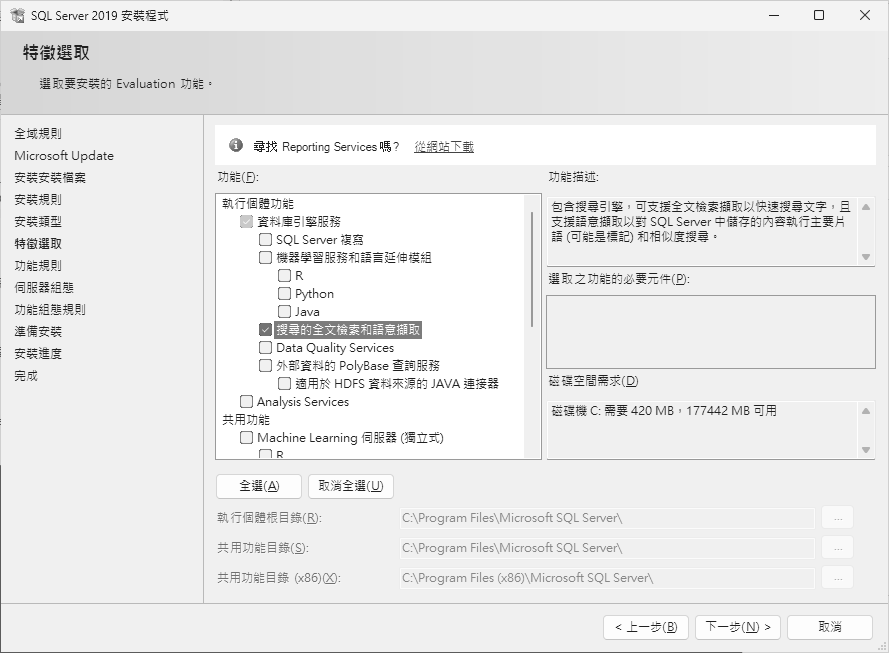This screenshot has height=653, width=889.
Task: Click the 全選(A) button
Action: (259, 486)
